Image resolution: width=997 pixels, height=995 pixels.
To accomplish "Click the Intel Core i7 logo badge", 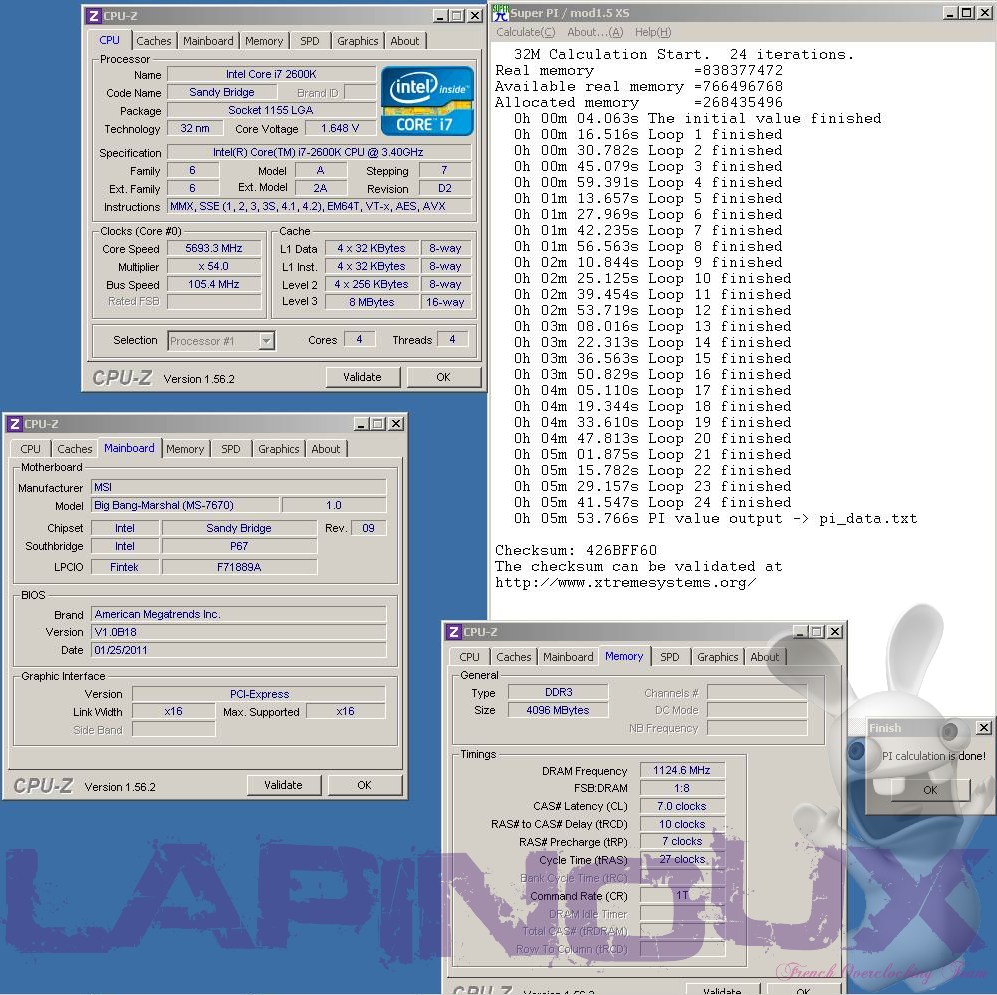I will pyautogui.click(x=427, y=100).
